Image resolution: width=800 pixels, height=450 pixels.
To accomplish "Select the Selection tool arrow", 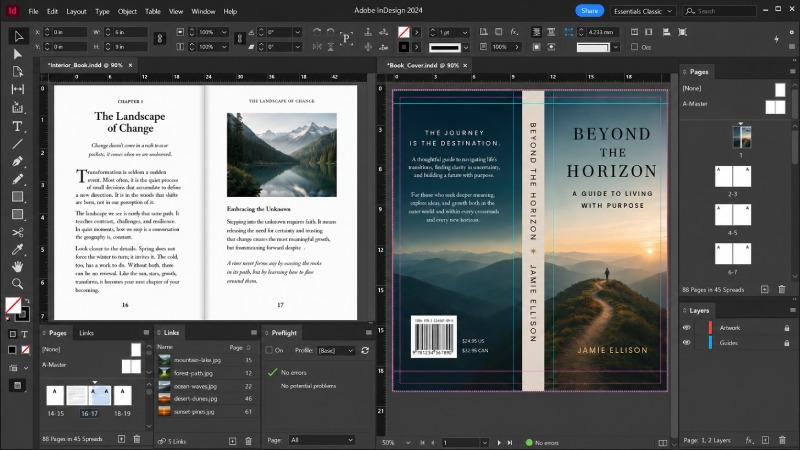I will pyautogui.click(x=18, y=36).
